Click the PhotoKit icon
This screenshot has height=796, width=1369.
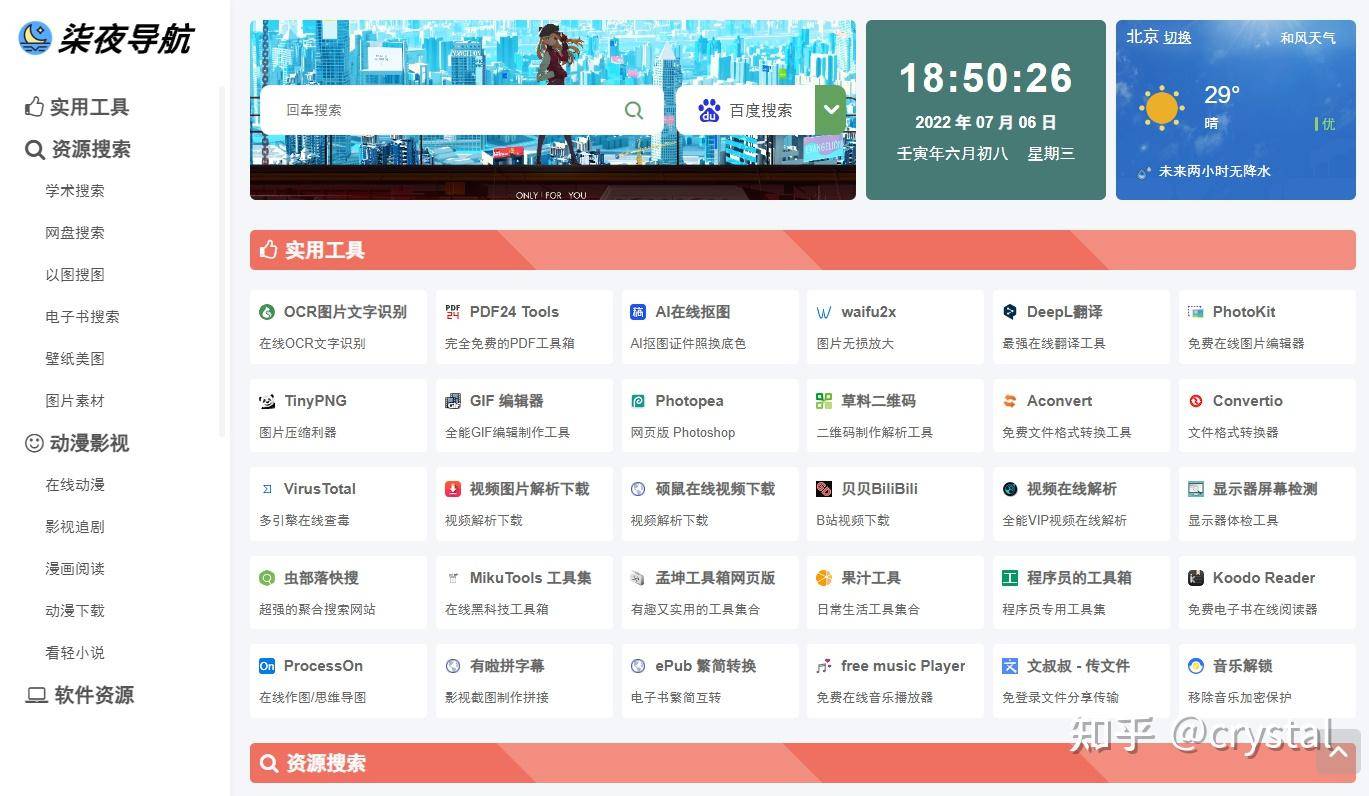point(1196,312)
